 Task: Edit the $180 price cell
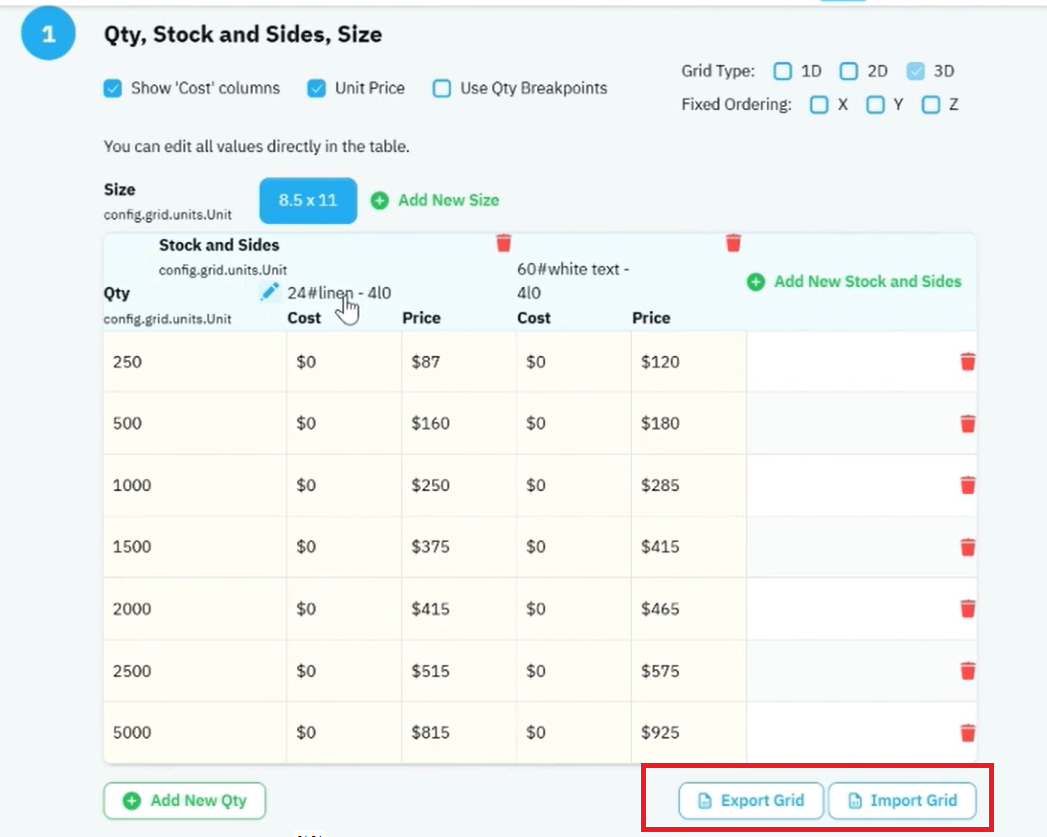[688, 423]
